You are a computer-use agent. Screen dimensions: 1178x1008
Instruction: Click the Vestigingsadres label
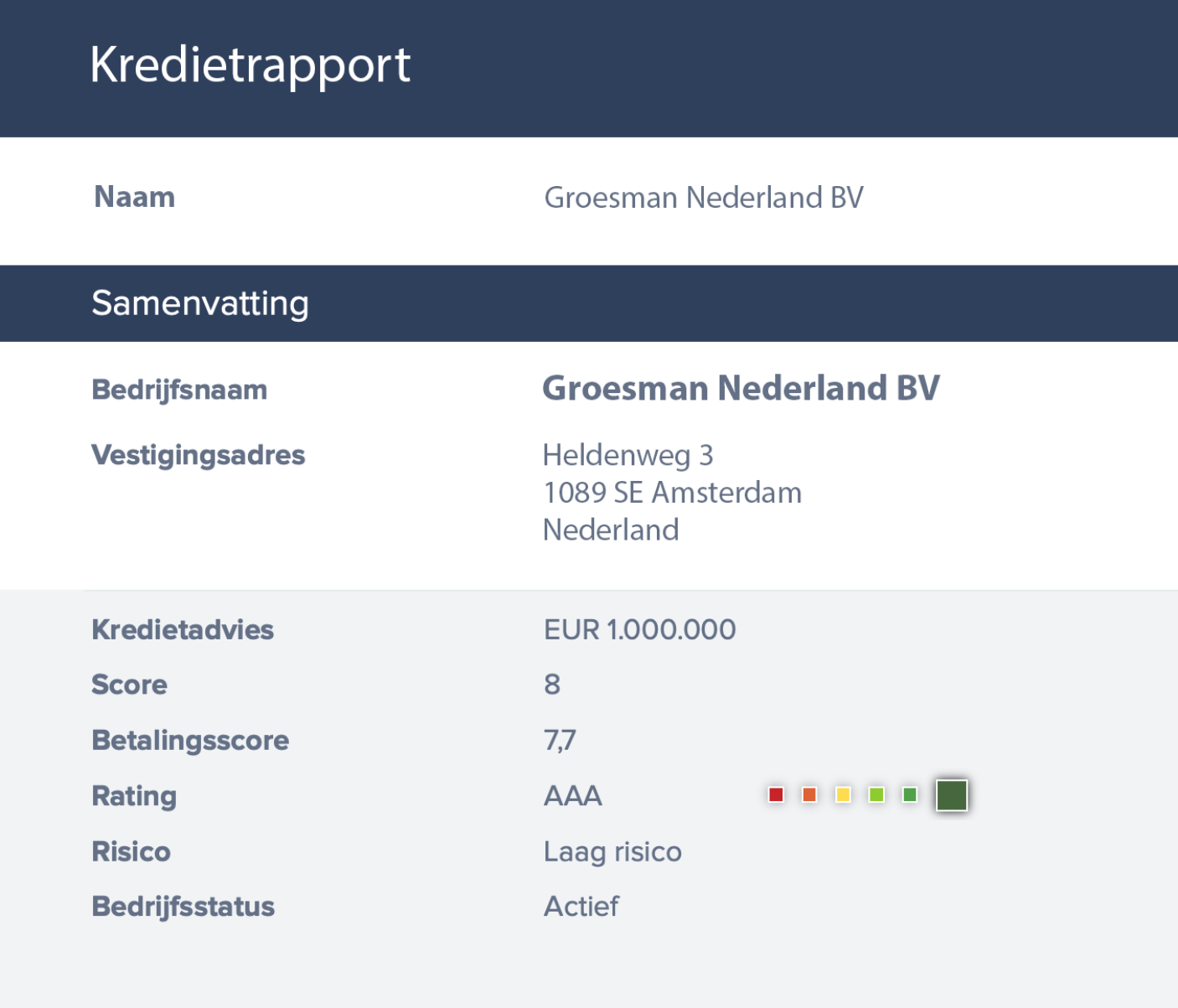198,455
